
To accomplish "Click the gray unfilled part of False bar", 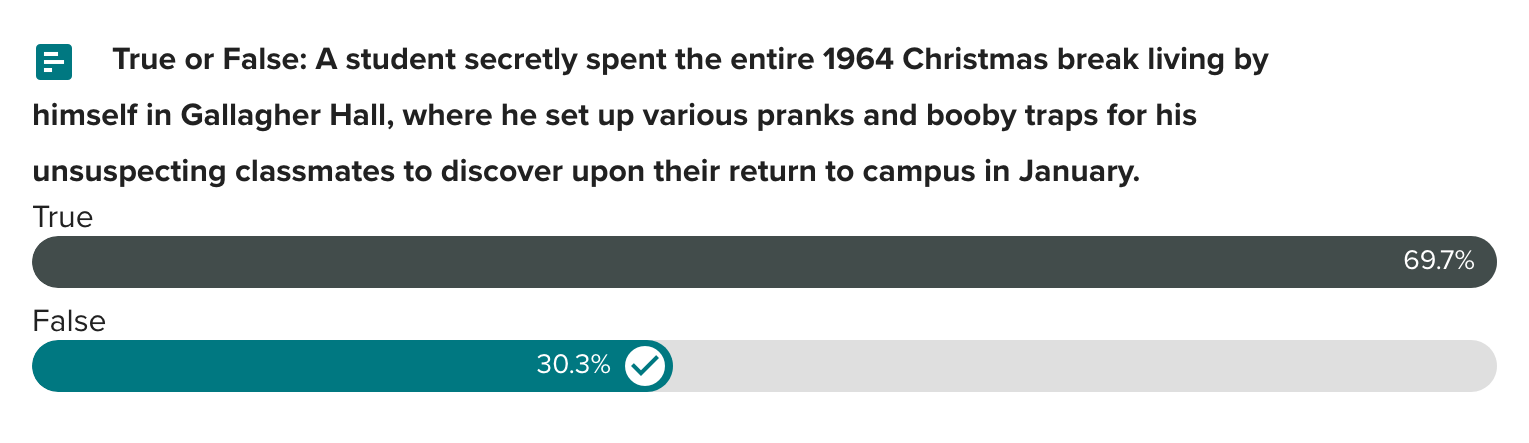I will click(1080, 366).
